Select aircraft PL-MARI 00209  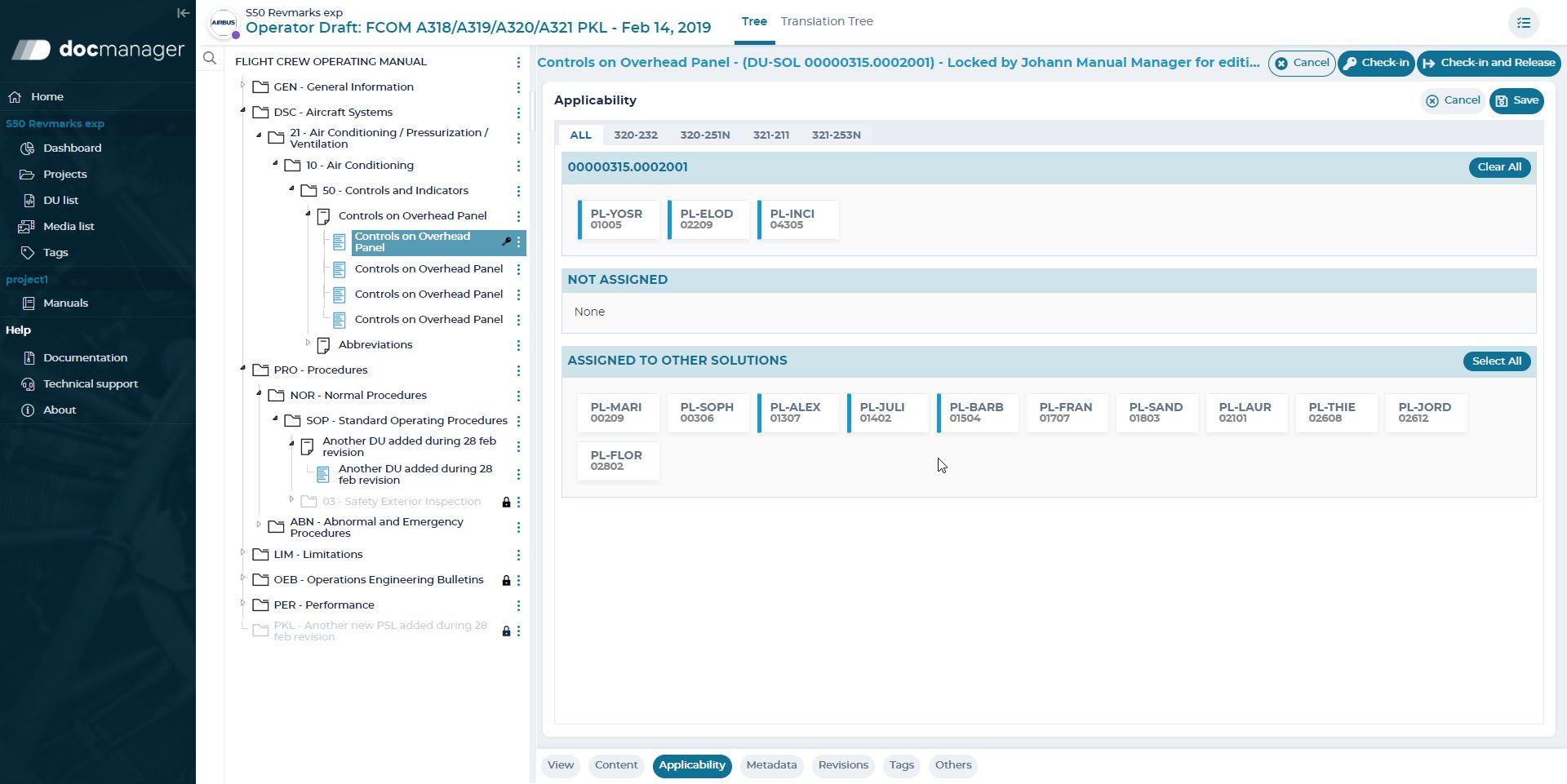[x=618, y=413]
